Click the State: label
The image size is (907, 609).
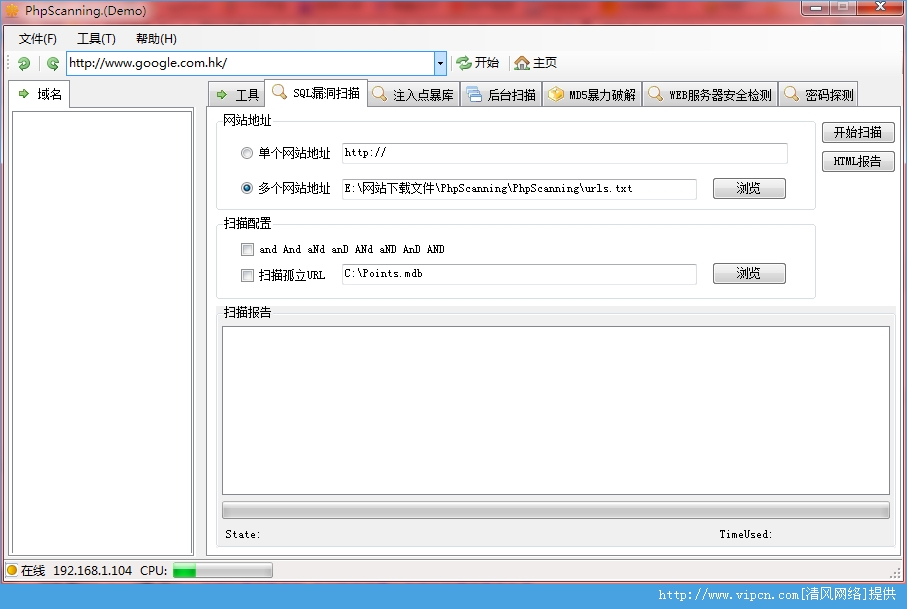pos(242,534)
